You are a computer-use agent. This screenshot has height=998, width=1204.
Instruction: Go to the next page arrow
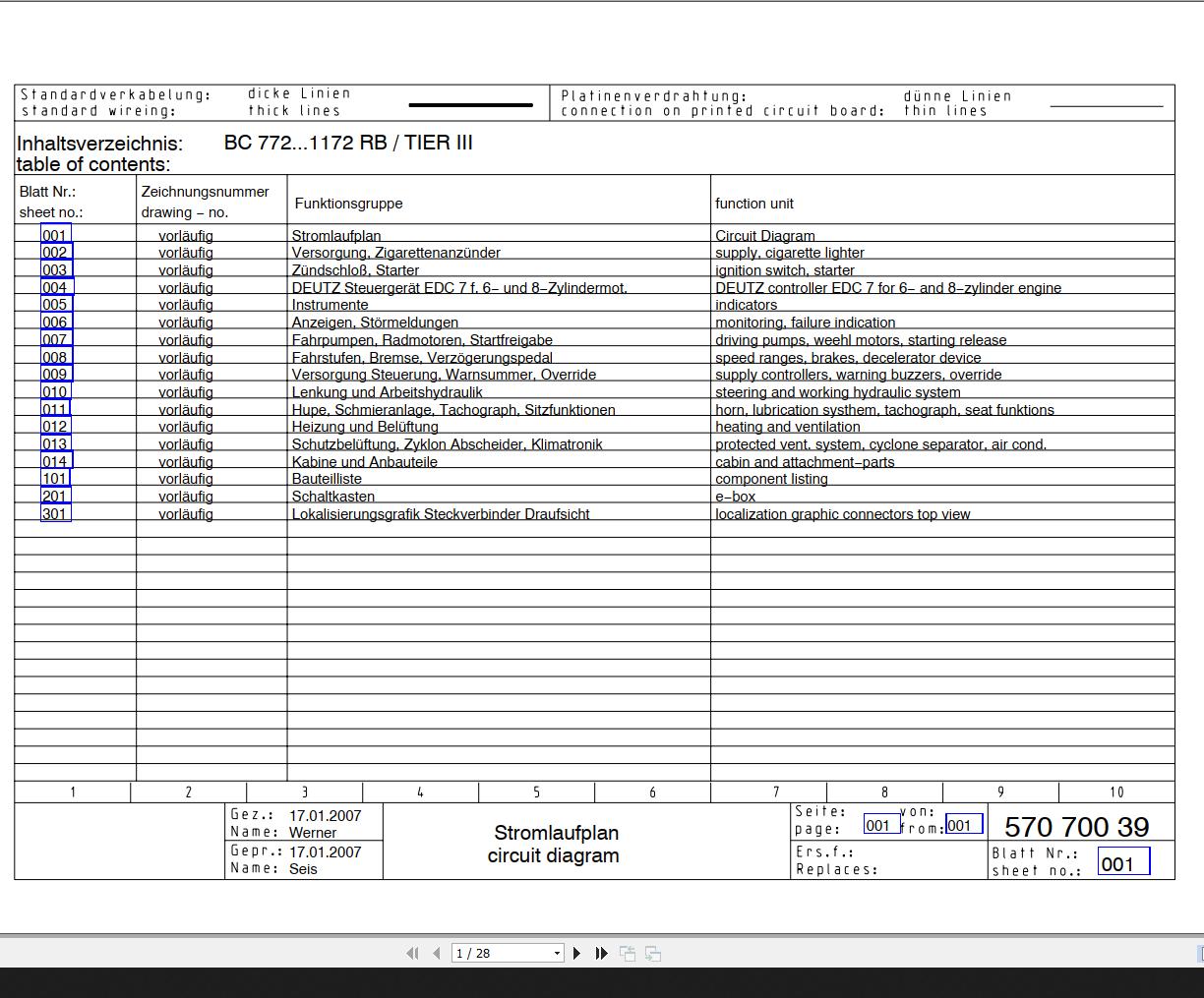pos(577,953)
